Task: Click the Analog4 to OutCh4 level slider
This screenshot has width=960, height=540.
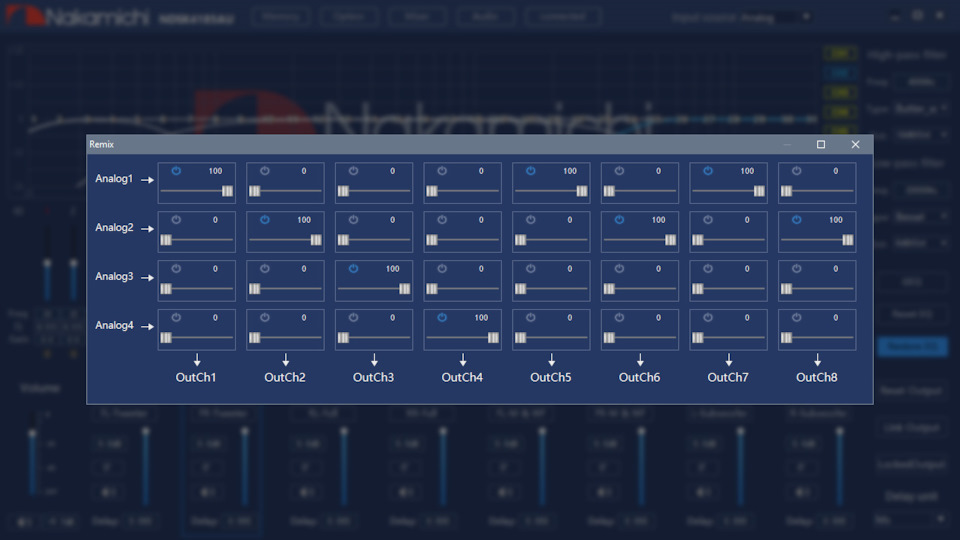Action: [463, 337]
